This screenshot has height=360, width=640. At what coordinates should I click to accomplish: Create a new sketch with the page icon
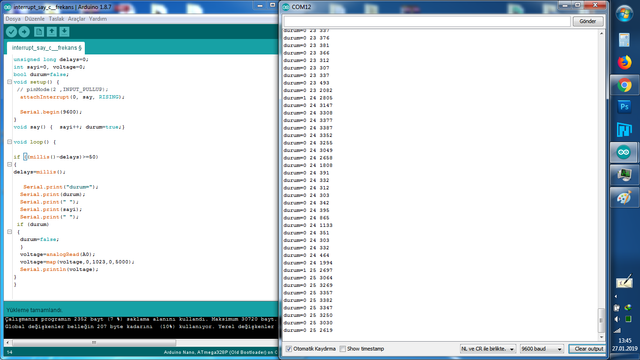tap(39, 31)
